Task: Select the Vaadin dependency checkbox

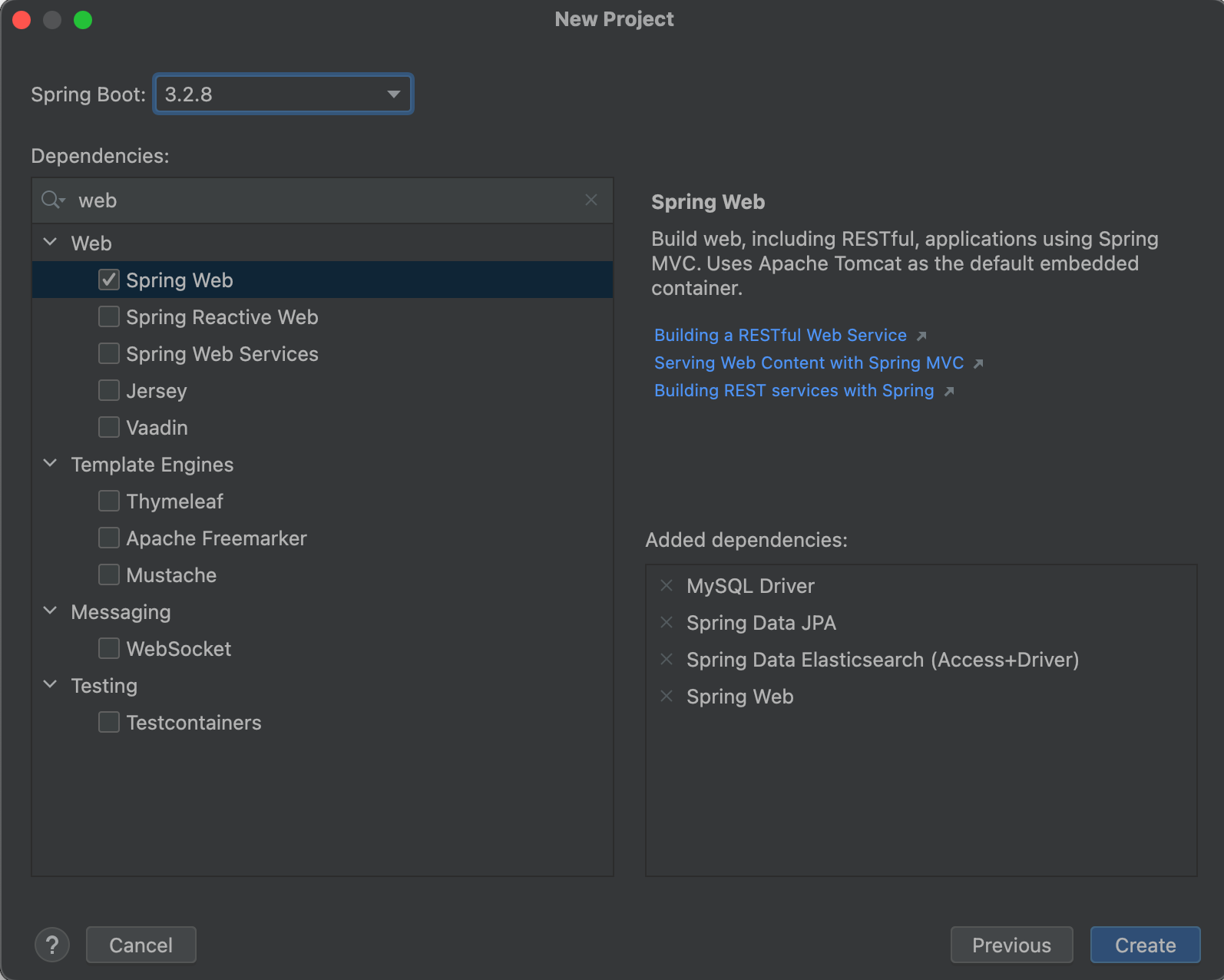Action: (x=109, y=428)
